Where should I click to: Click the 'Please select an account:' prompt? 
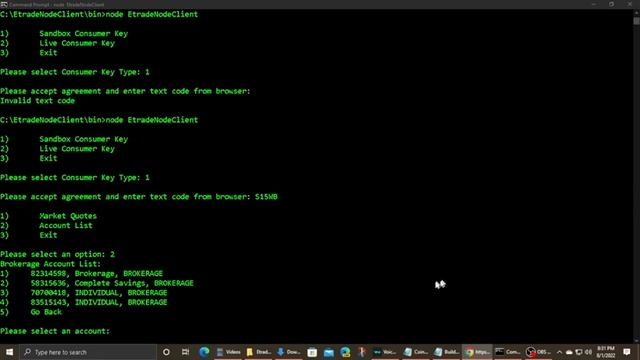click(x=55, y=331)
